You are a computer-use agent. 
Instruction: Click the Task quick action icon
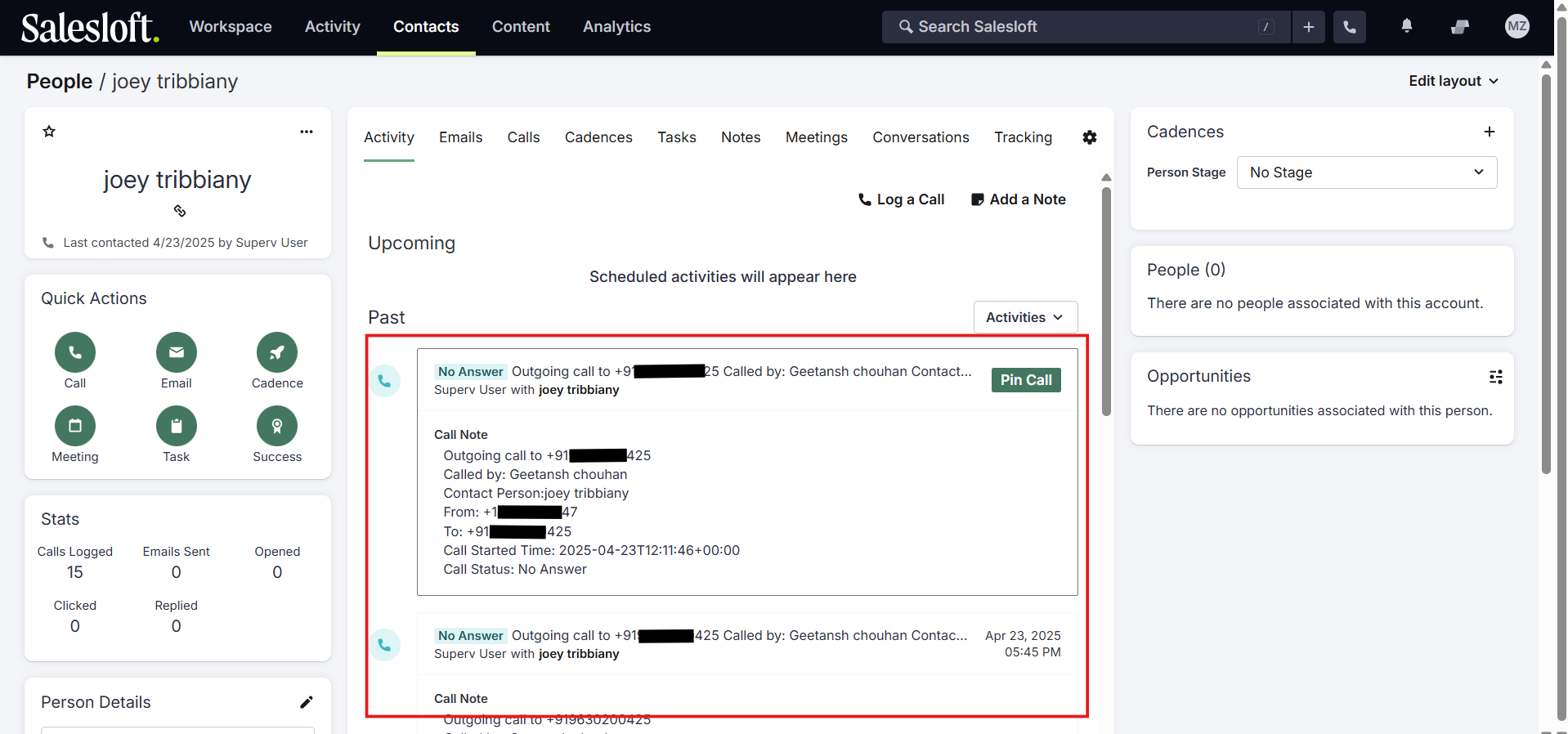click(x=177, y=426)
